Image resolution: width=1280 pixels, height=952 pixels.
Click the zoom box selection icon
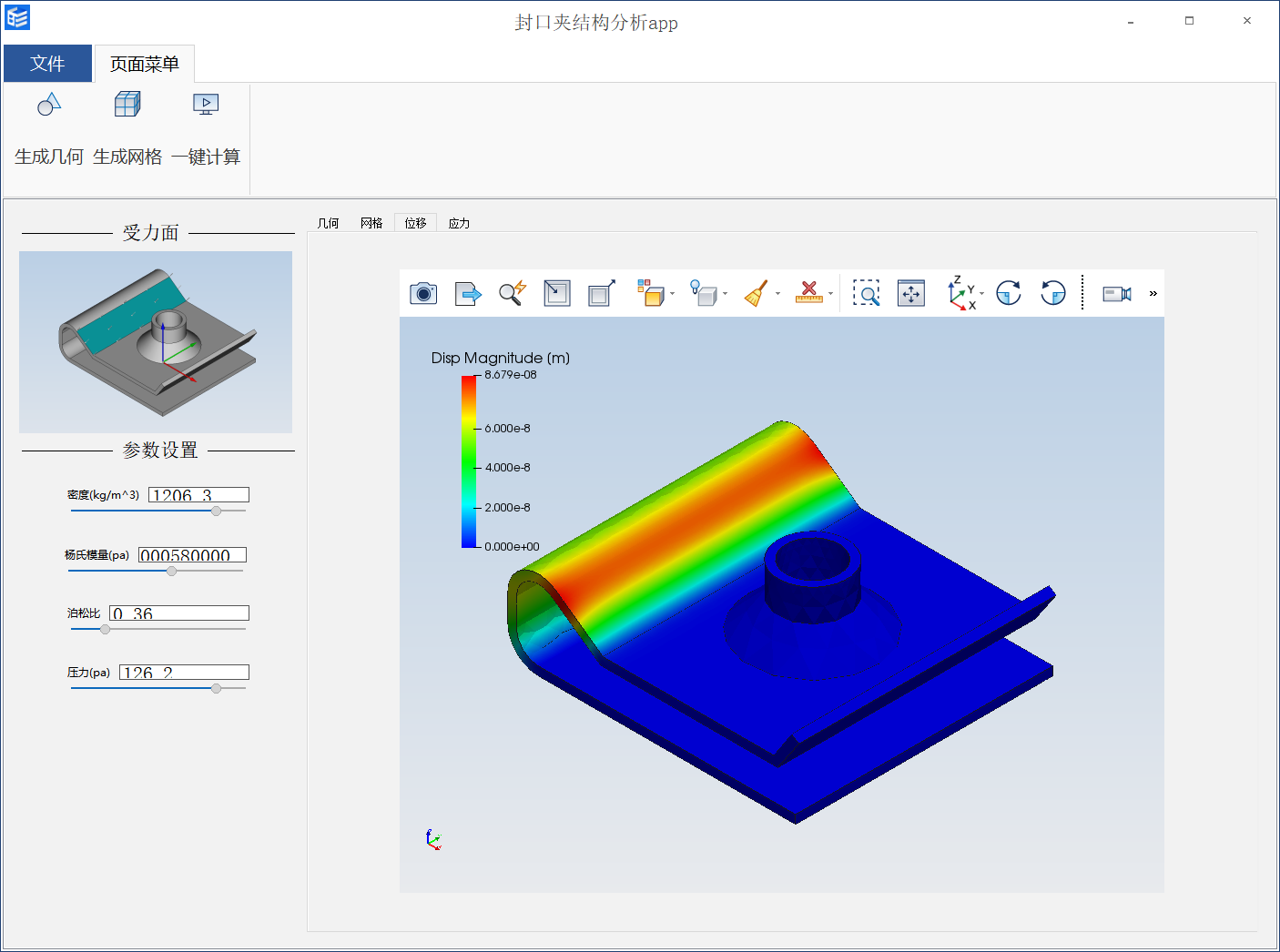(866, 293)
